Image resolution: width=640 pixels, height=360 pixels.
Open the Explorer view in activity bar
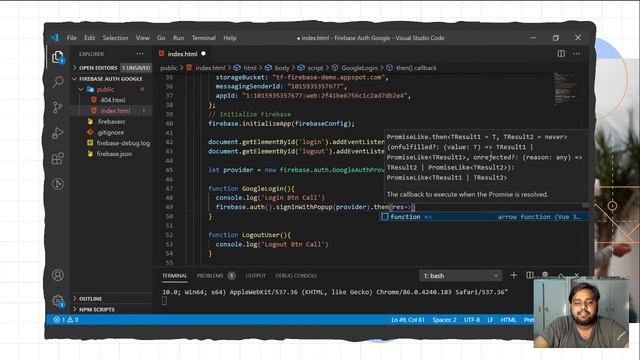(58, 57)
